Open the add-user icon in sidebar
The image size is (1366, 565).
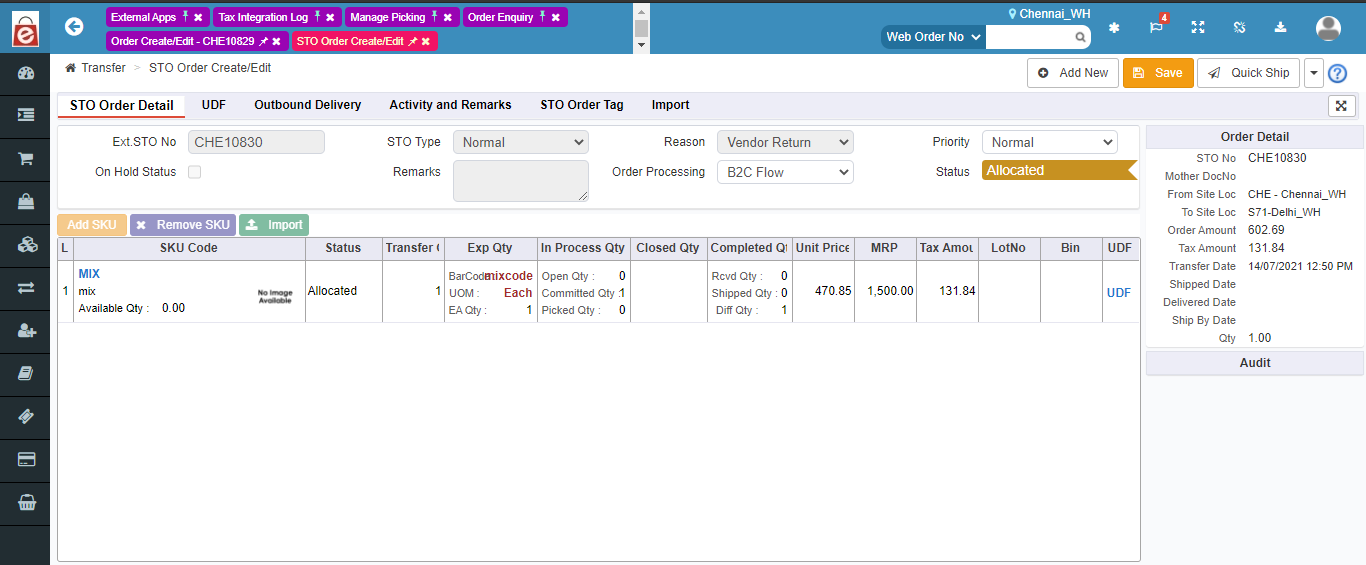[26, 331]
